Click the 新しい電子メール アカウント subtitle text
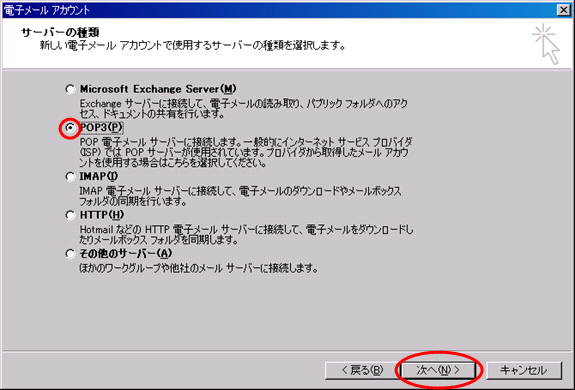This screenshot has height=390, width=575. pos(193,45)
